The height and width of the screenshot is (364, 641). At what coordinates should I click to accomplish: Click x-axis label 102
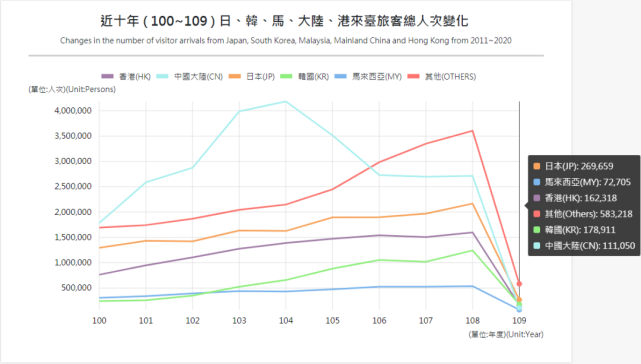pos(193,321)
